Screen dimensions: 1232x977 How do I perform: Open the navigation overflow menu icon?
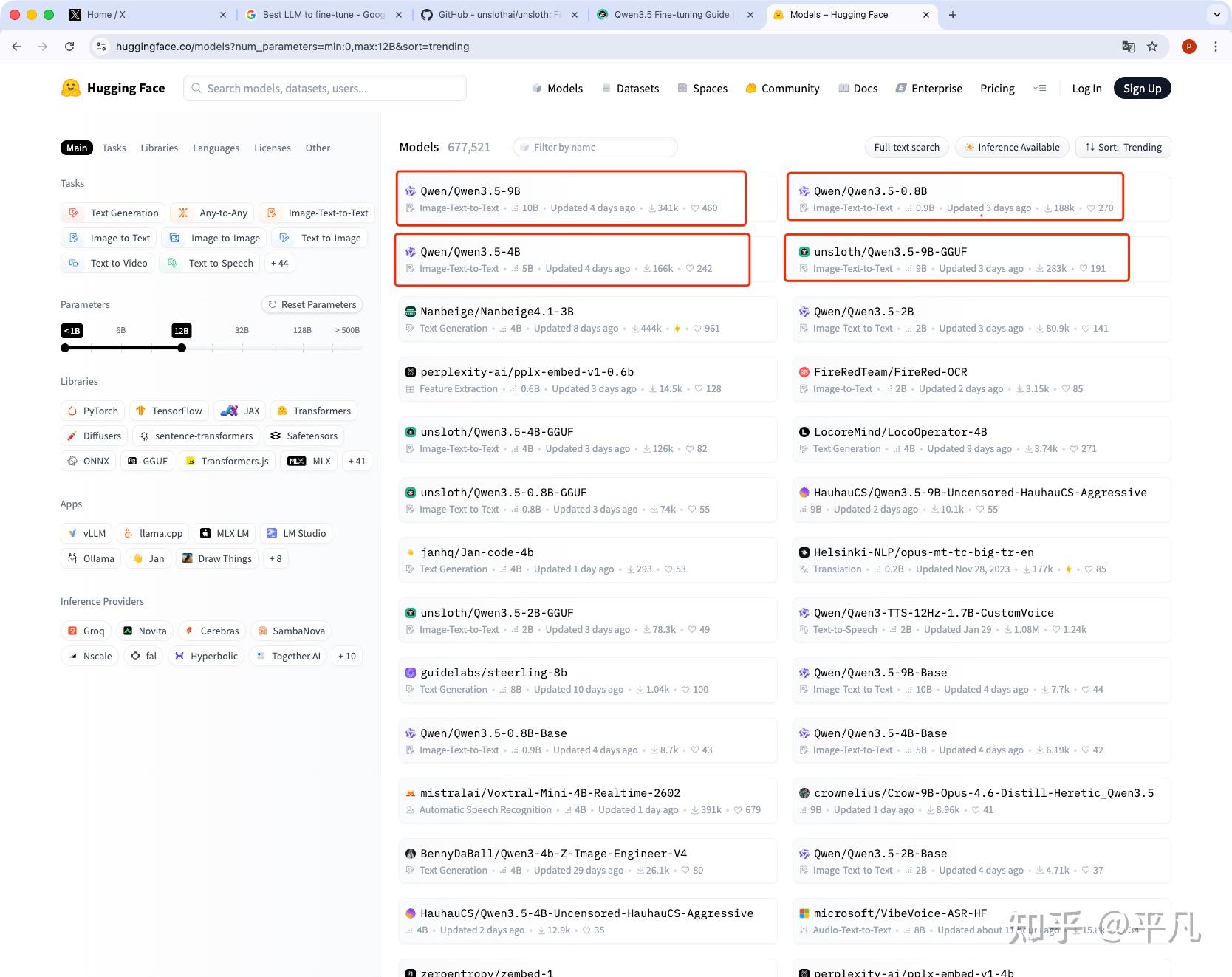(x=1040, y=89)
